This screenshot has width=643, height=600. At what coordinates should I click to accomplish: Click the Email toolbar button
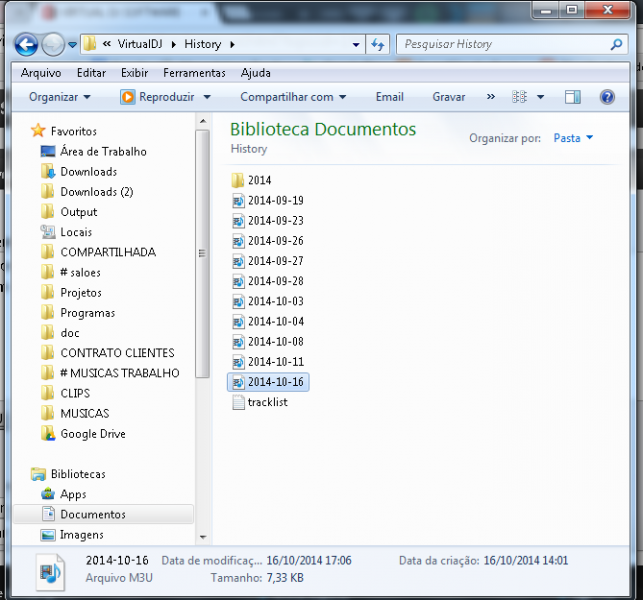(389, 97)
